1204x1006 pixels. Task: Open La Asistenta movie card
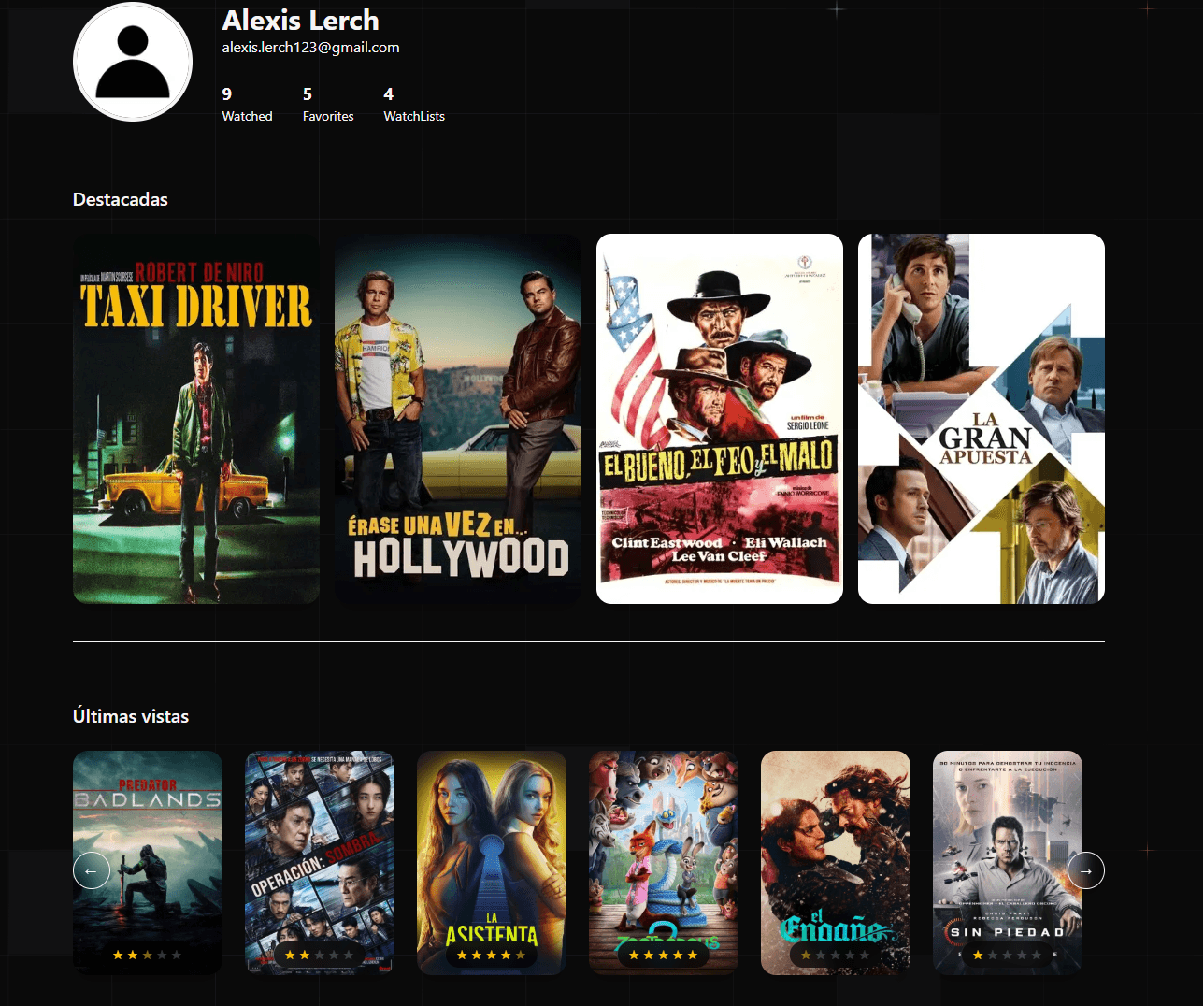[492, 841]
